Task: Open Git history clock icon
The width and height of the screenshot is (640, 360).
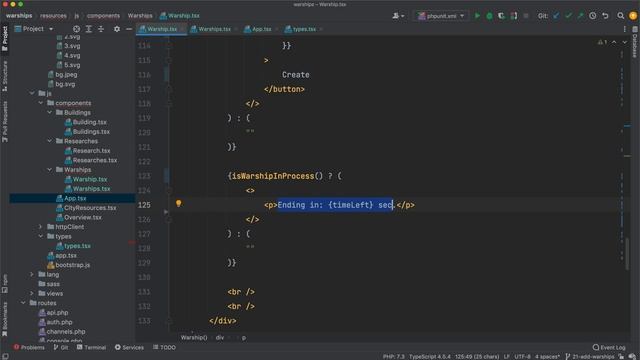Action: coord(593,16)
